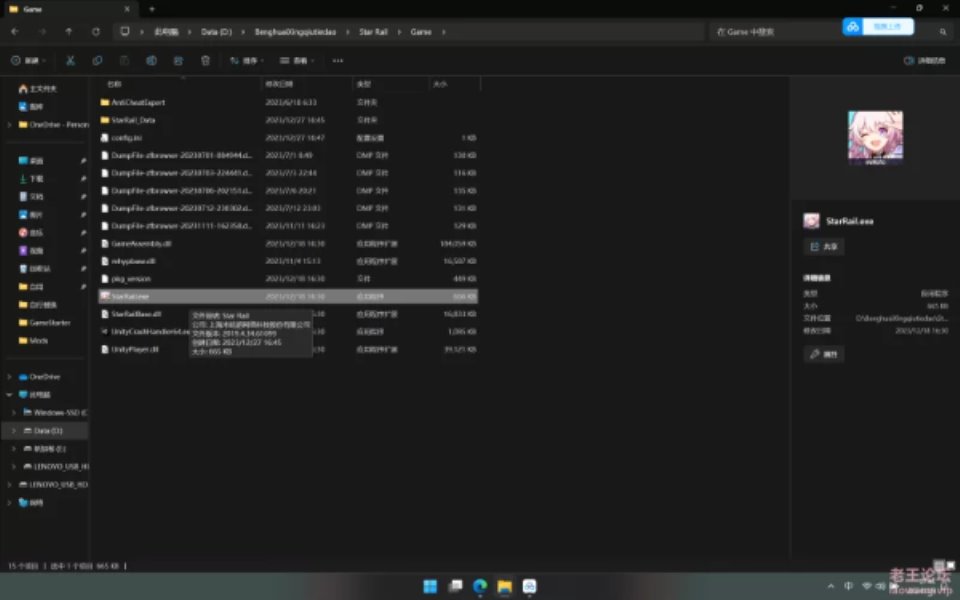The height and width of the screenshot is (600, 960).
Task: Expand the (E:) volume tree node
Action: click(14, 449)
